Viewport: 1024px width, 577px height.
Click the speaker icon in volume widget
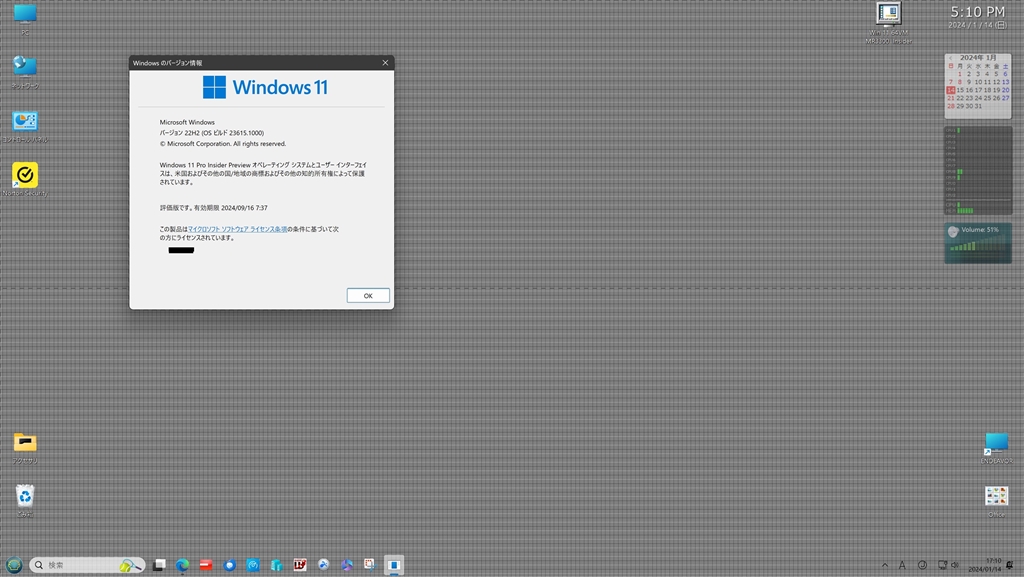point(953,231)
